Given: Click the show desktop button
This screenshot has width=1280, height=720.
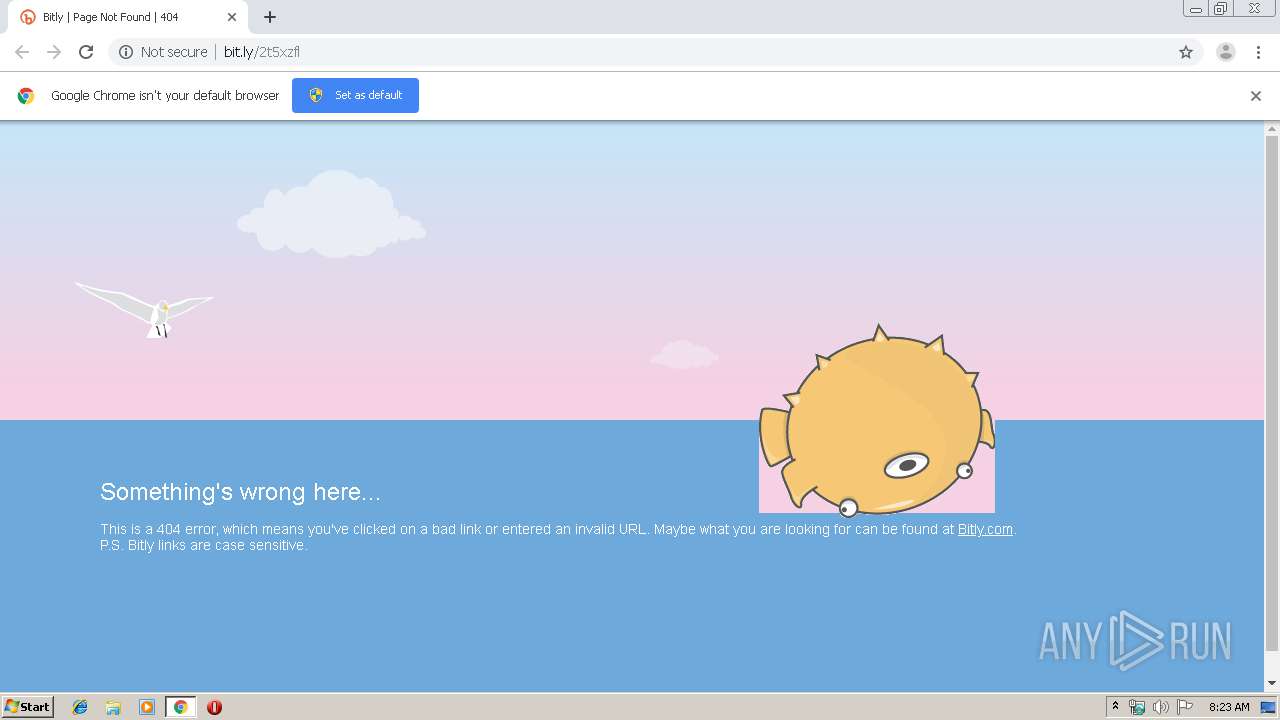Looking at the screenshot, I should [1269, 707].
